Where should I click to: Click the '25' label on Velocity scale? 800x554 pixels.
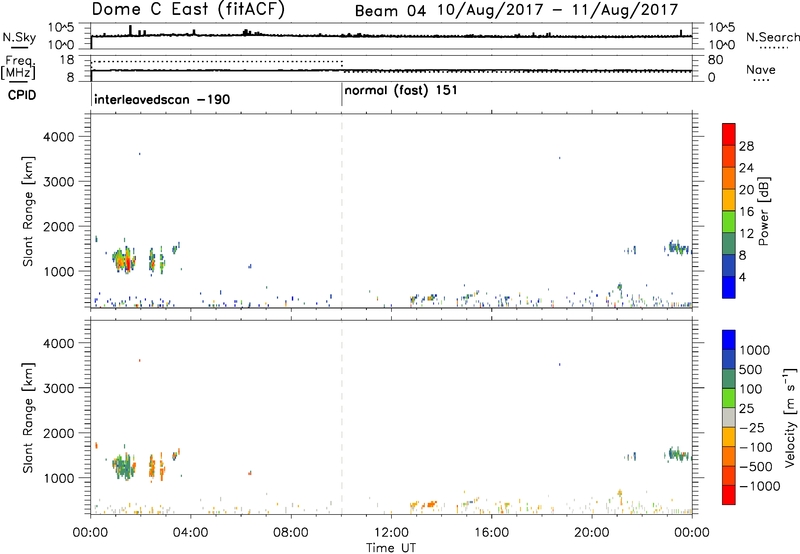[x=747, y=408]
